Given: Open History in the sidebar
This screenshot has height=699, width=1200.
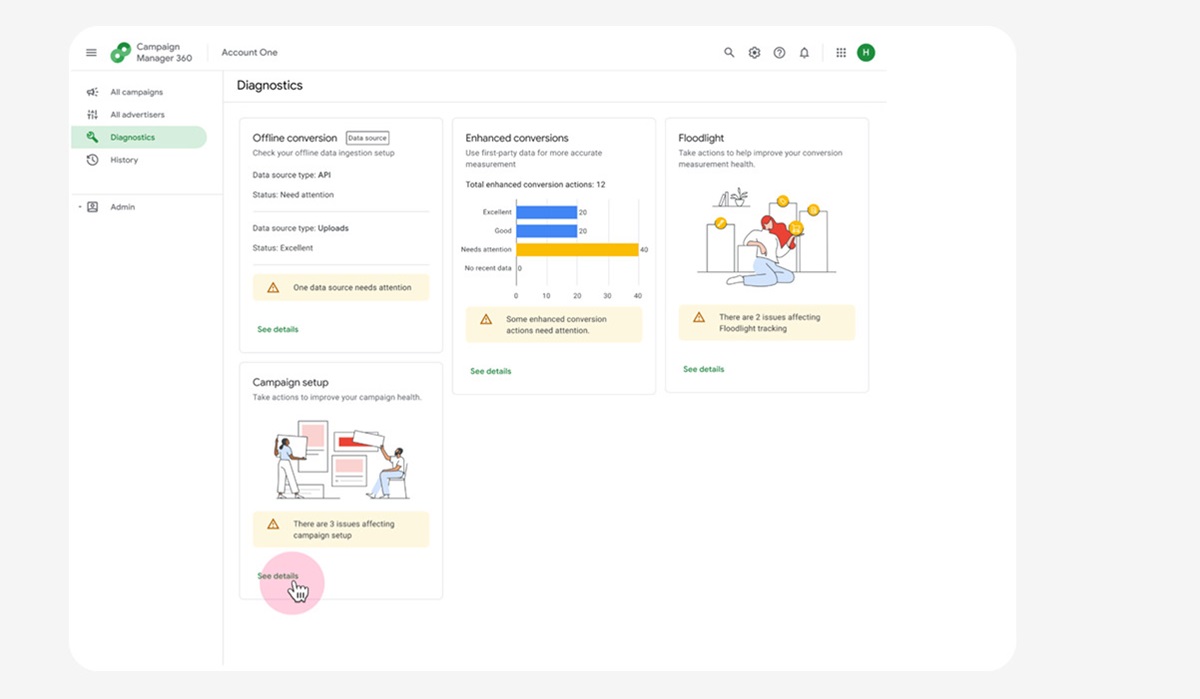Looking at the screenshot, I should pos(124,160).
